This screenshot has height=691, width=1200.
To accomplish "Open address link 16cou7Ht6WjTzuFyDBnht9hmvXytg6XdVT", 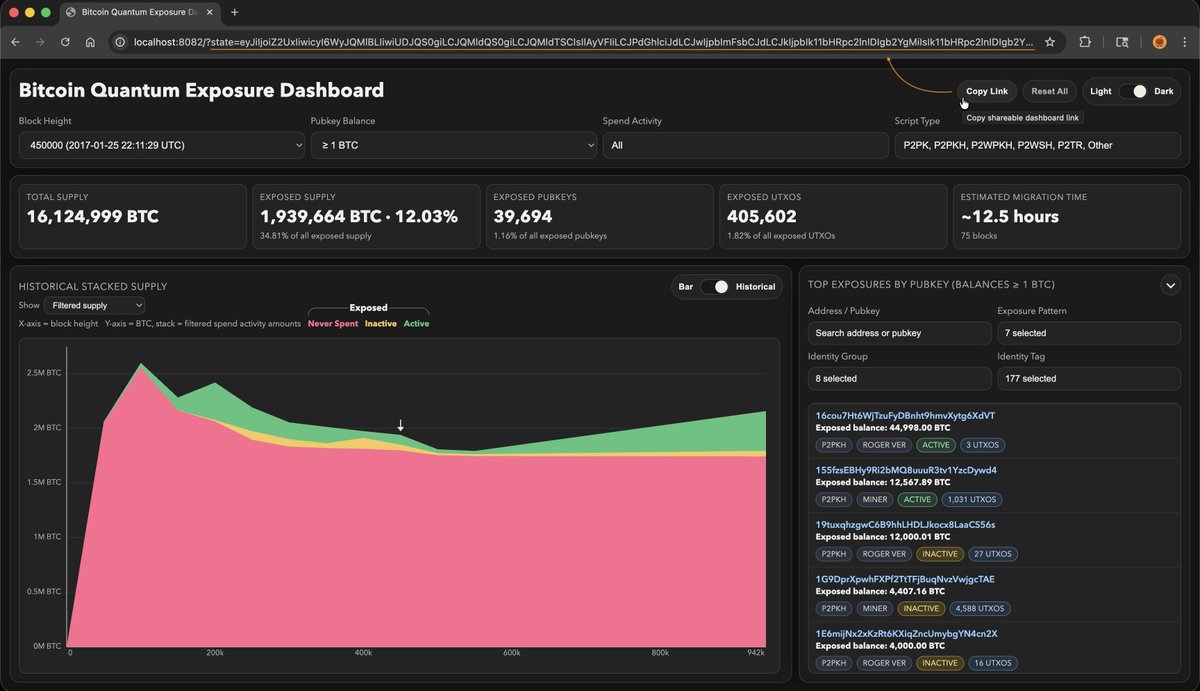I will click(x=905, y=416).
